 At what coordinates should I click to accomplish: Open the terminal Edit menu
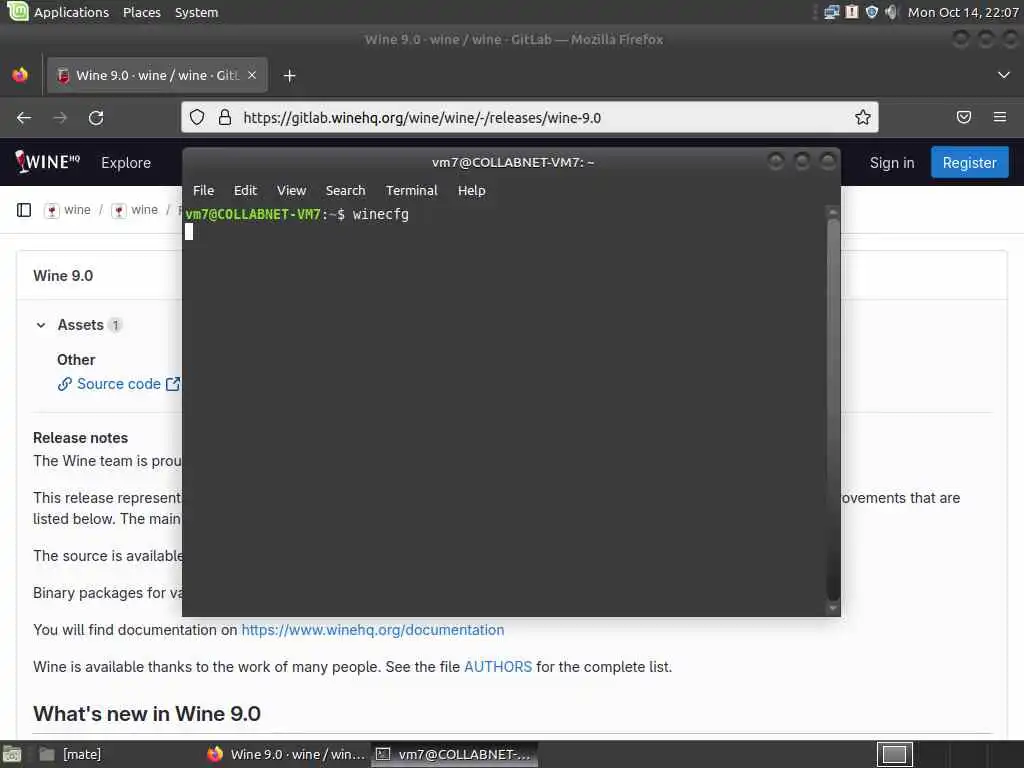[245, 190]
